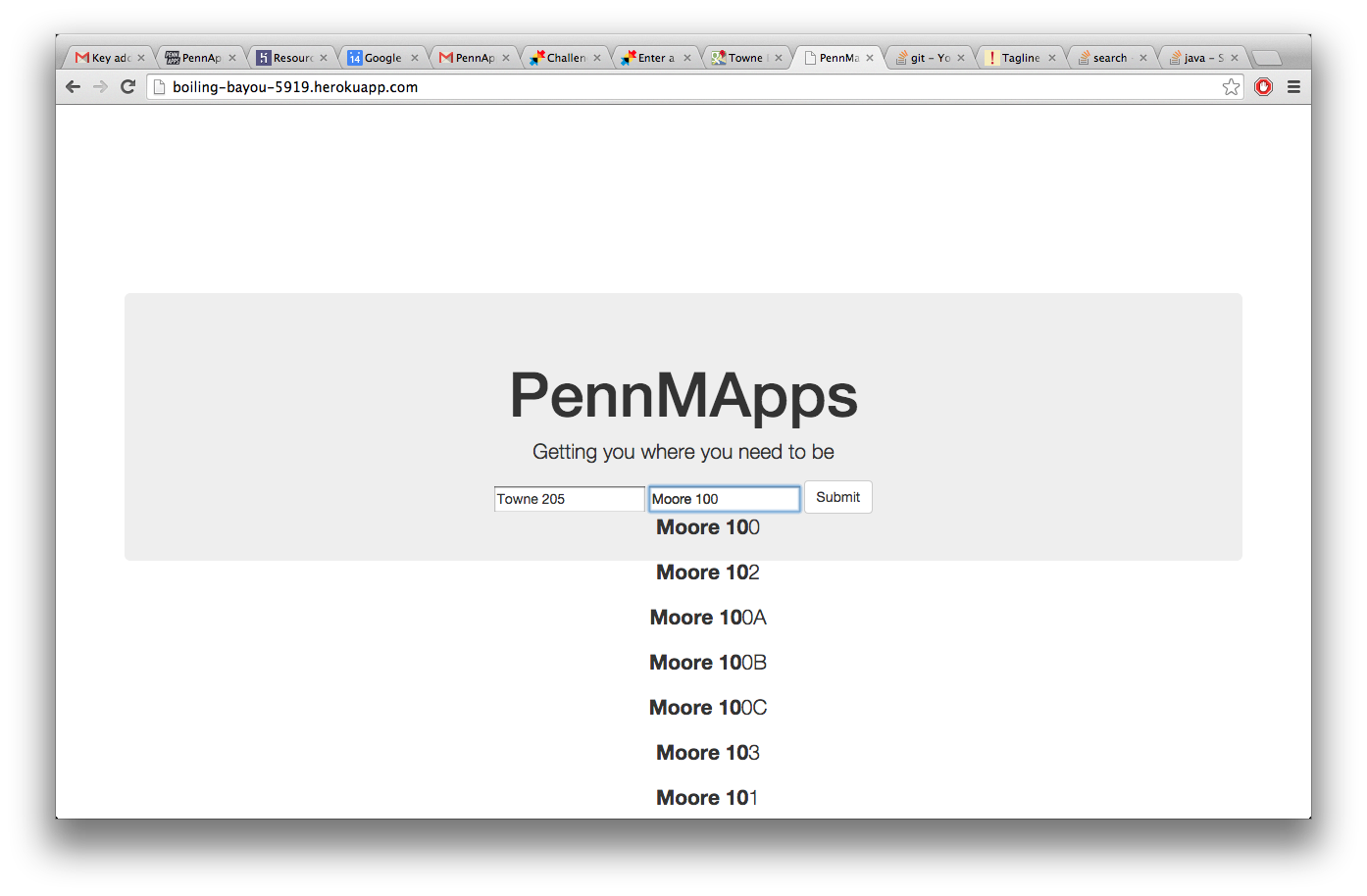Close the 'Towne' tab
1367x896 pixels.
[x=779, y=58]
